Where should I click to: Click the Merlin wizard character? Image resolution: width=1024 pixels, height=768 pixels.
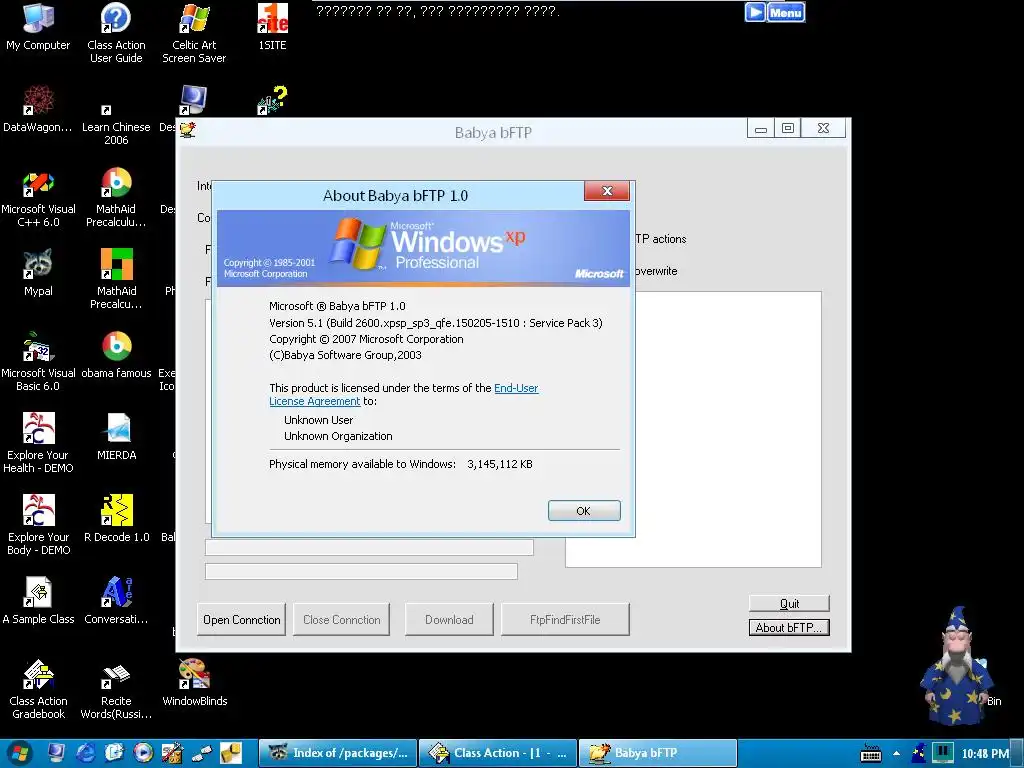[955, 666]
